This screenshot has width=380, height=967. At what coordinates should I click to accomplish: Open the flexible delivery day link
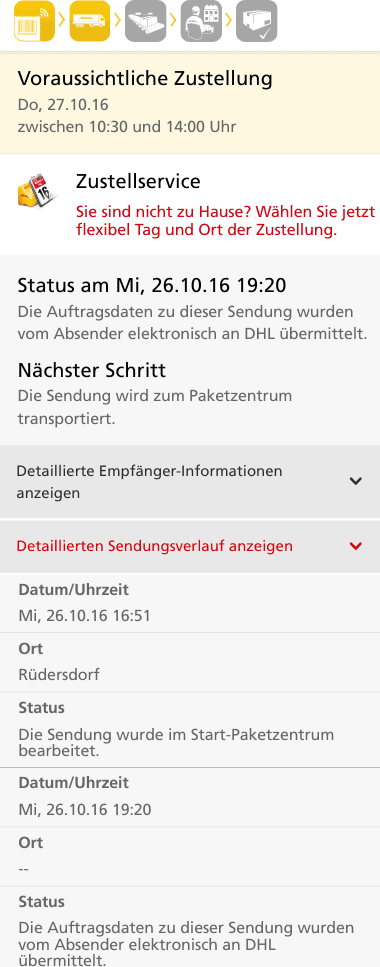click(x=226, y=221)
